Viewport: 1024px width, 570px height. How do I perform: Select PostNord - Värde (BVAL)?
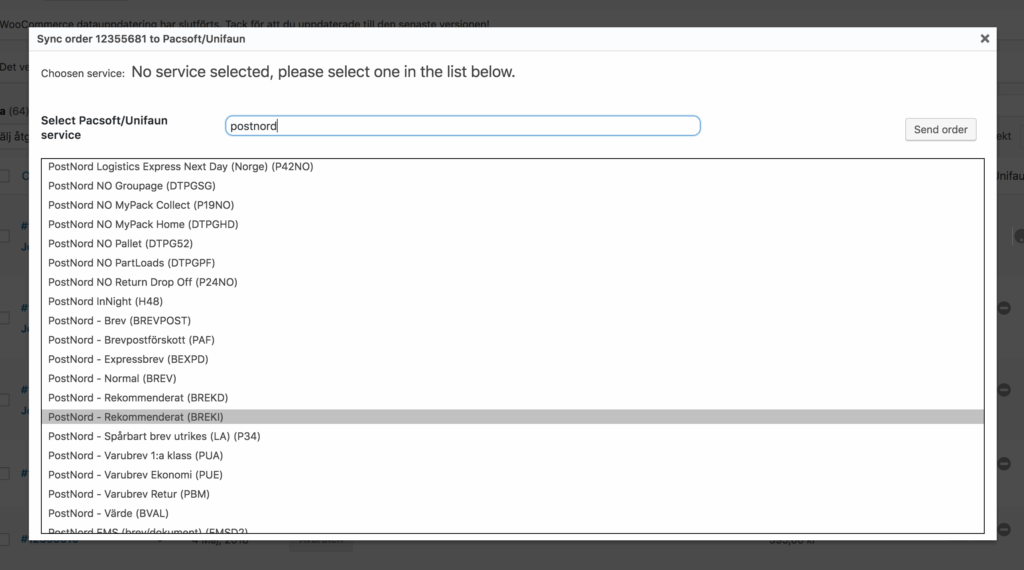point(108,513)
